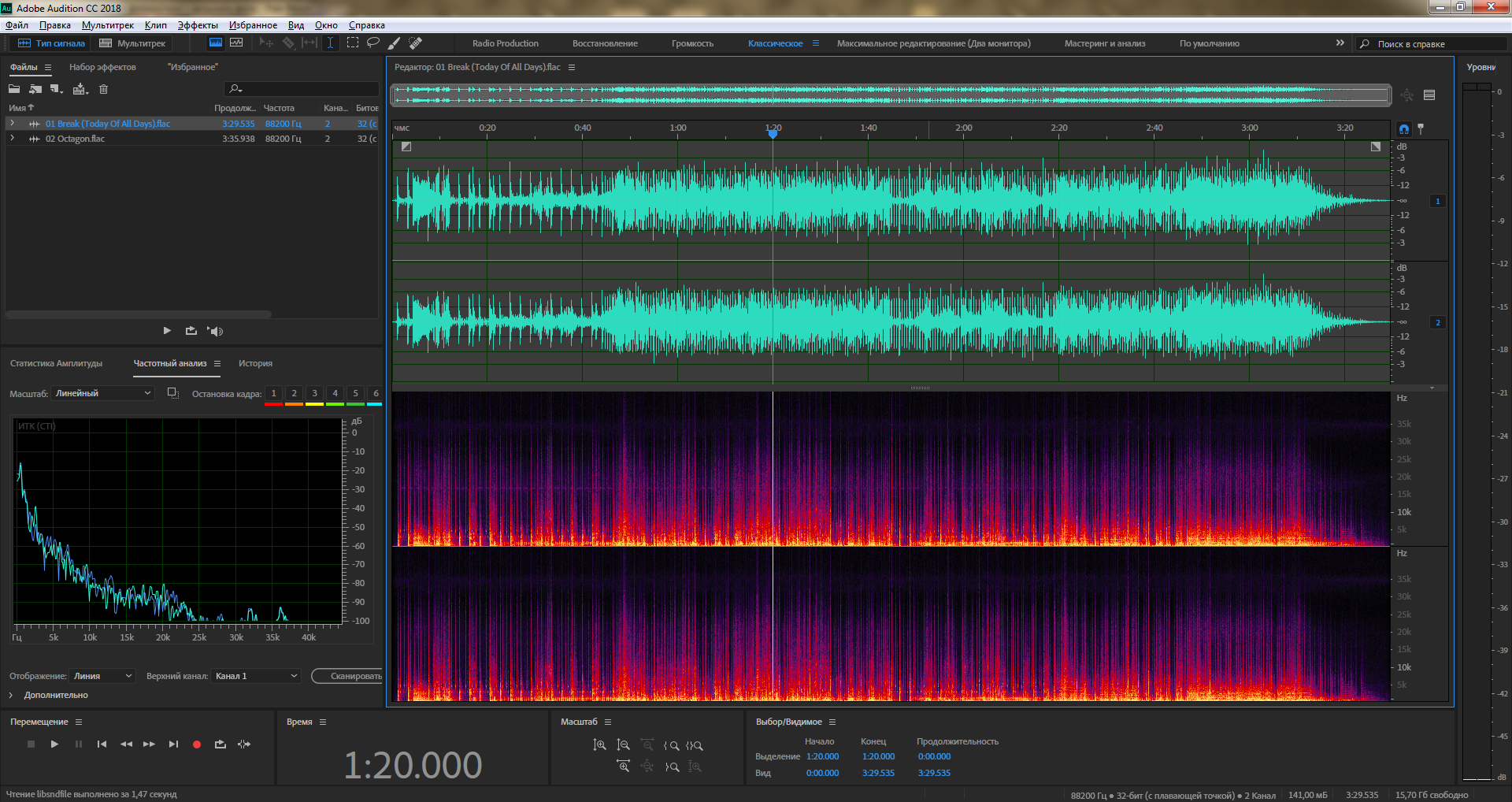The height and width of the screenshot is (802, 1512).
Task: Toggle the spectral frequency display button
Action: click(215, 43)
